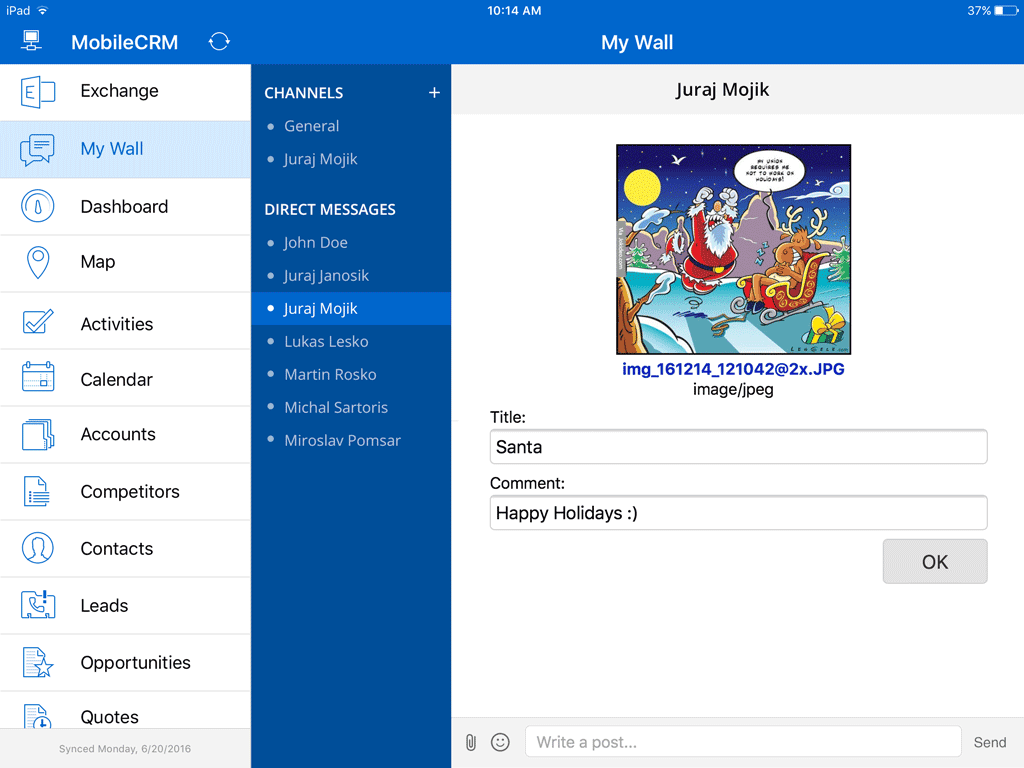
Task: Open direct message with John Doe
Action: point(315,242)
